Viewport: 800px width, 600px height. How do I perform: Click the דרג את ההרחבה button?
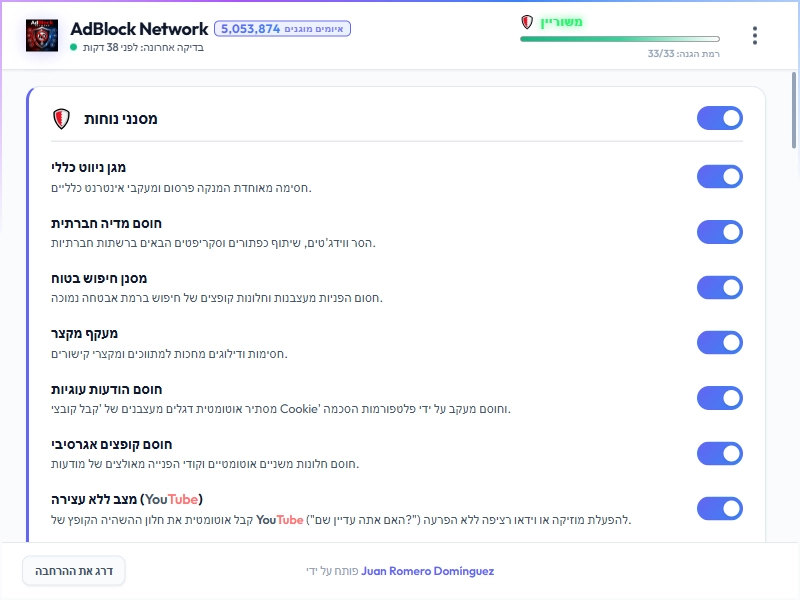(73, 571)
